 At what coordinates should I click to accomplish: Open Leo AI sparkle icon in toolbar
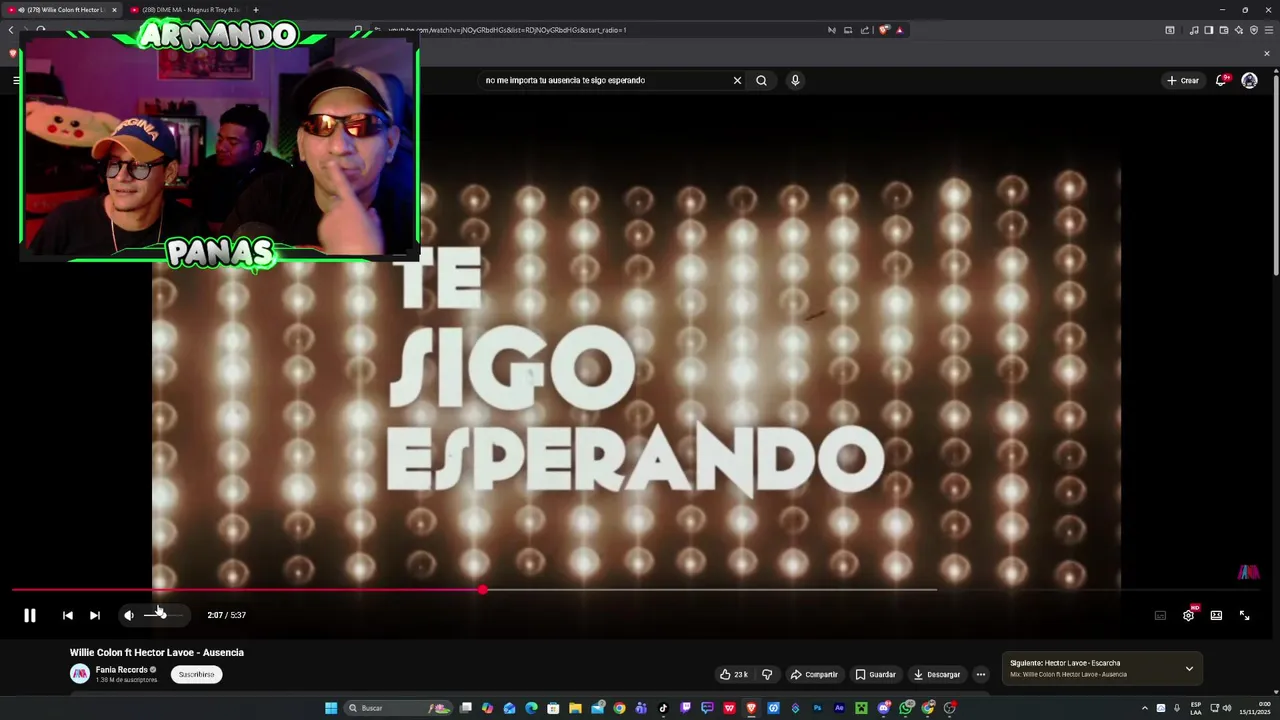point(1238,30)
